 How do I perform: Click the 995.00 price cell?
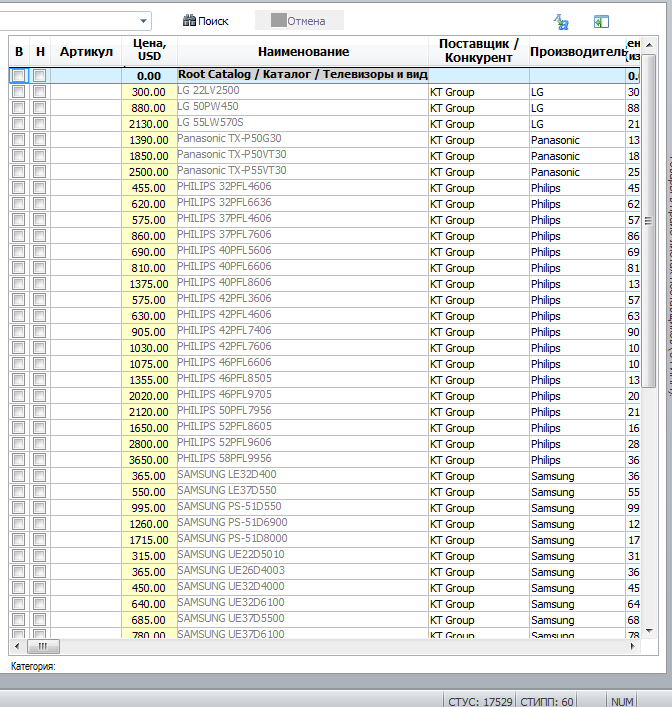149,508
